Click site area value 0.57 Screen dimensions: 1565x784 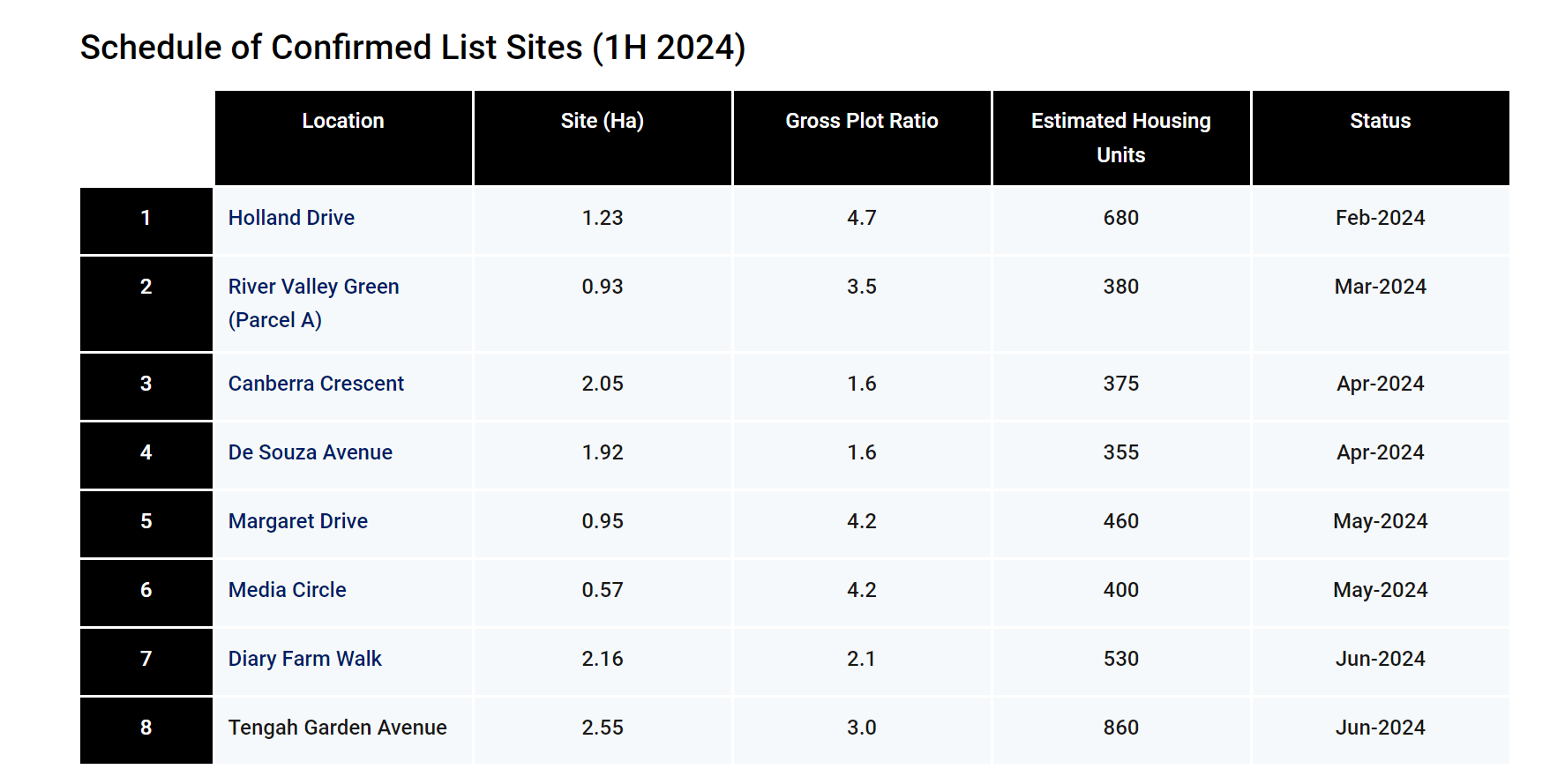coord(603,590)
